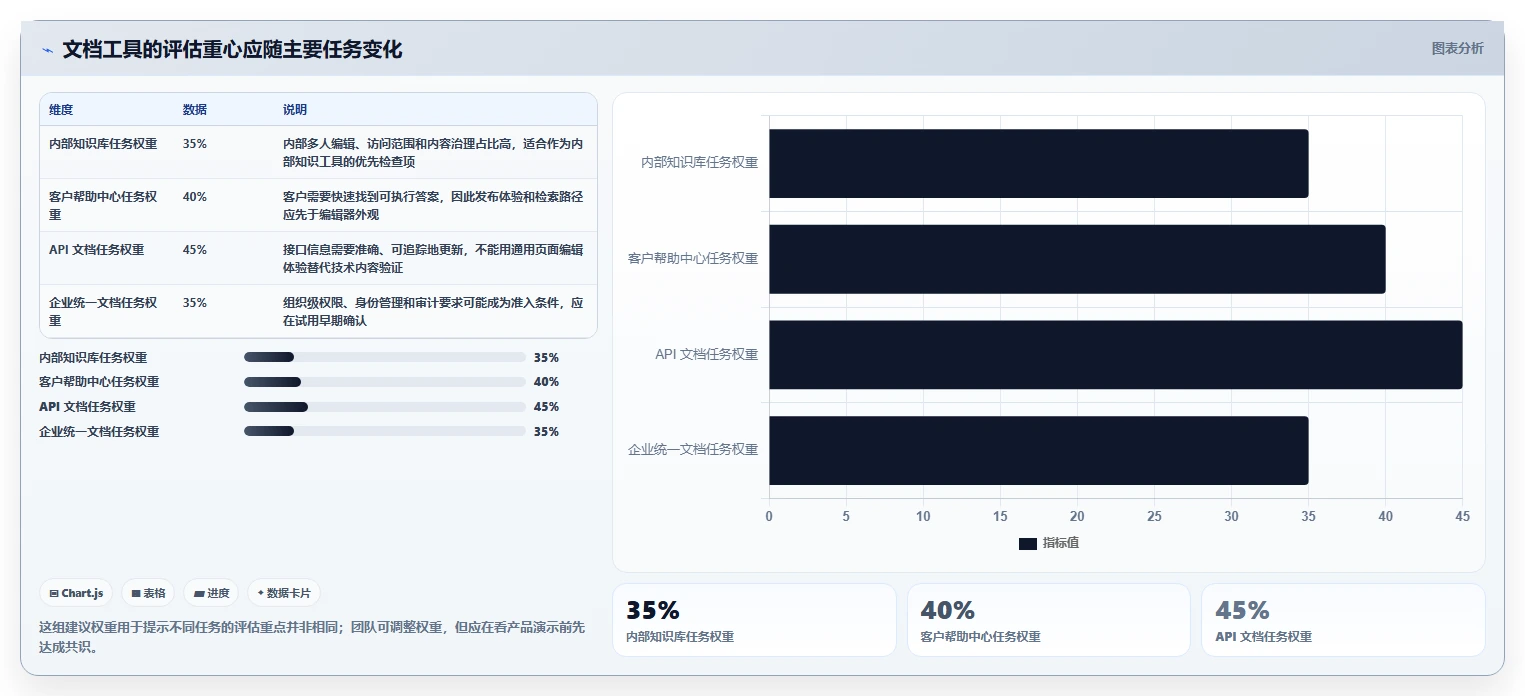This screenshot has height=696, width=1525.
Task: Click chart axis label 客户帮助中心任务权重
Action: (693, 259)
